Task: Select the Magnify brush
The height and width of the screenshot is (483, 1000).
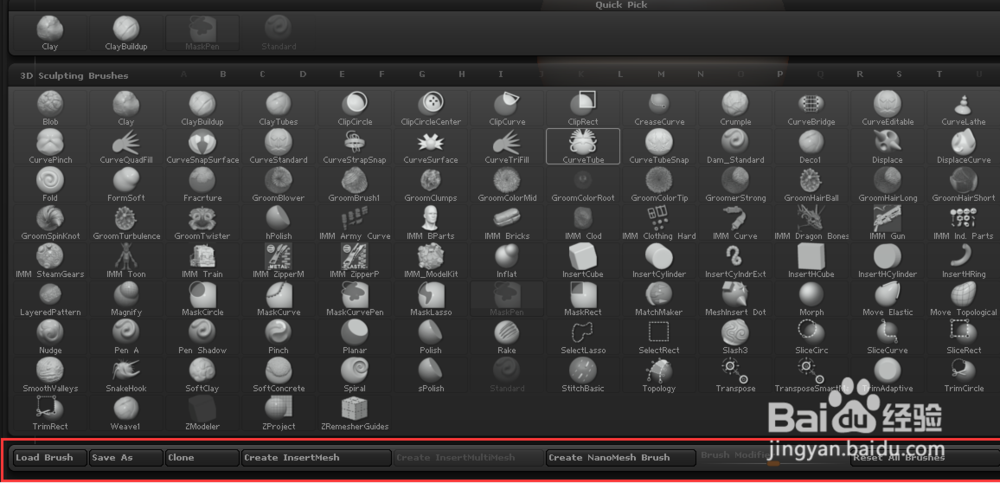Action: [126, 300]
